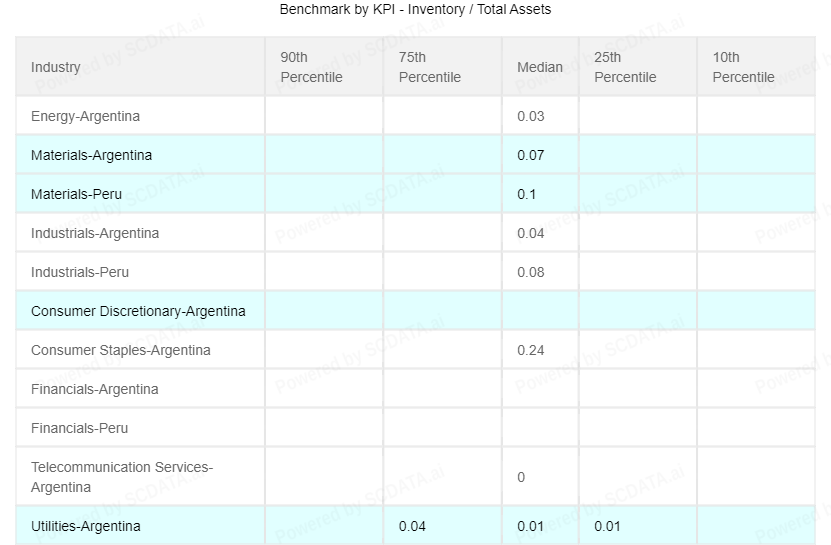Select the Utilities-Argentina row label
Image resolution: width=831 pixels, height=545 pixels.
[86, 526]
